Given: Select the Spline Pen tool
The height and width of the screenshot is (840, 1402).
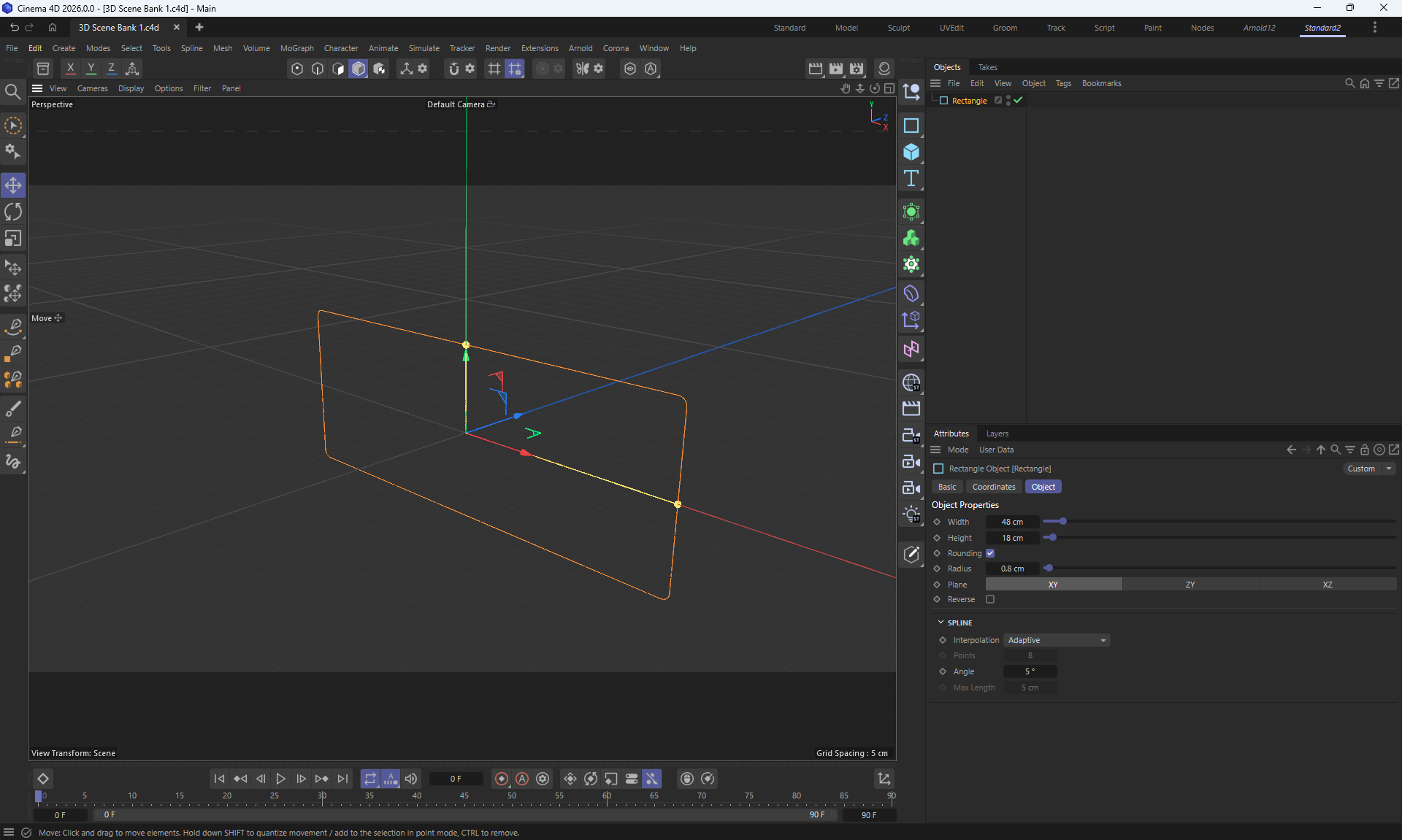Looking at the screenshot, I should 13,326.
